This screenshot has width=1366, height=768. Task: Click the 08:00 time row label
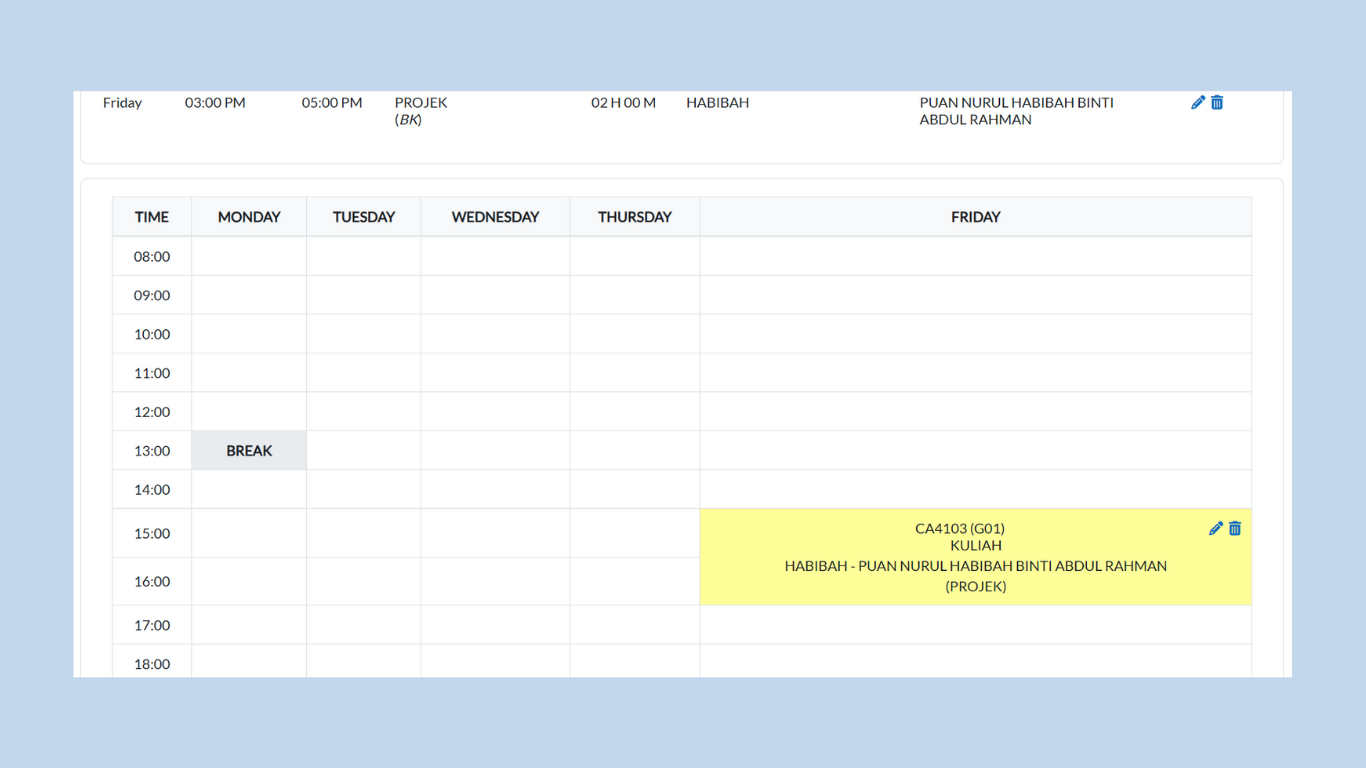click(152, 257)
